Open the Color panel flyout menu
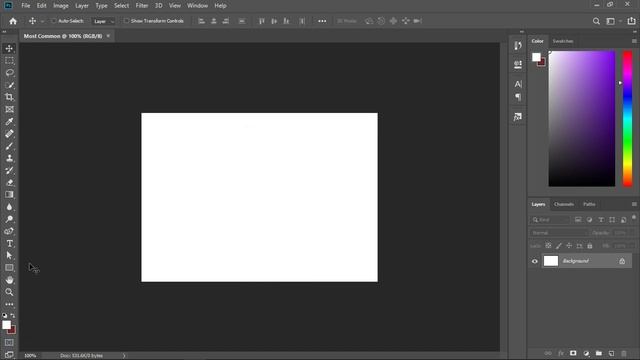This screenshot has height=360, width=640. (x=634, y=41)
